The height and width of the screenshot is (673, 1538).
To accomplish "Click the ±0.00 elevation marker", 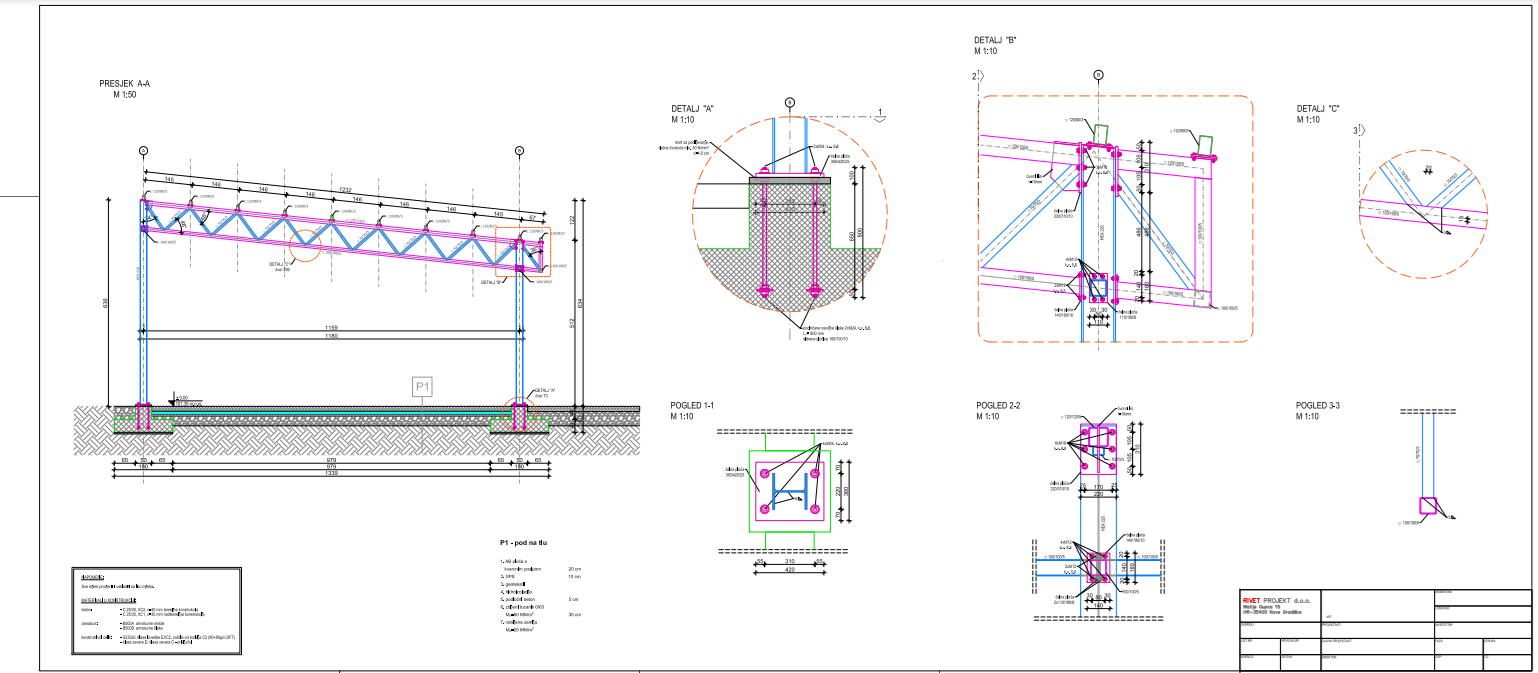I will point(182,397).
